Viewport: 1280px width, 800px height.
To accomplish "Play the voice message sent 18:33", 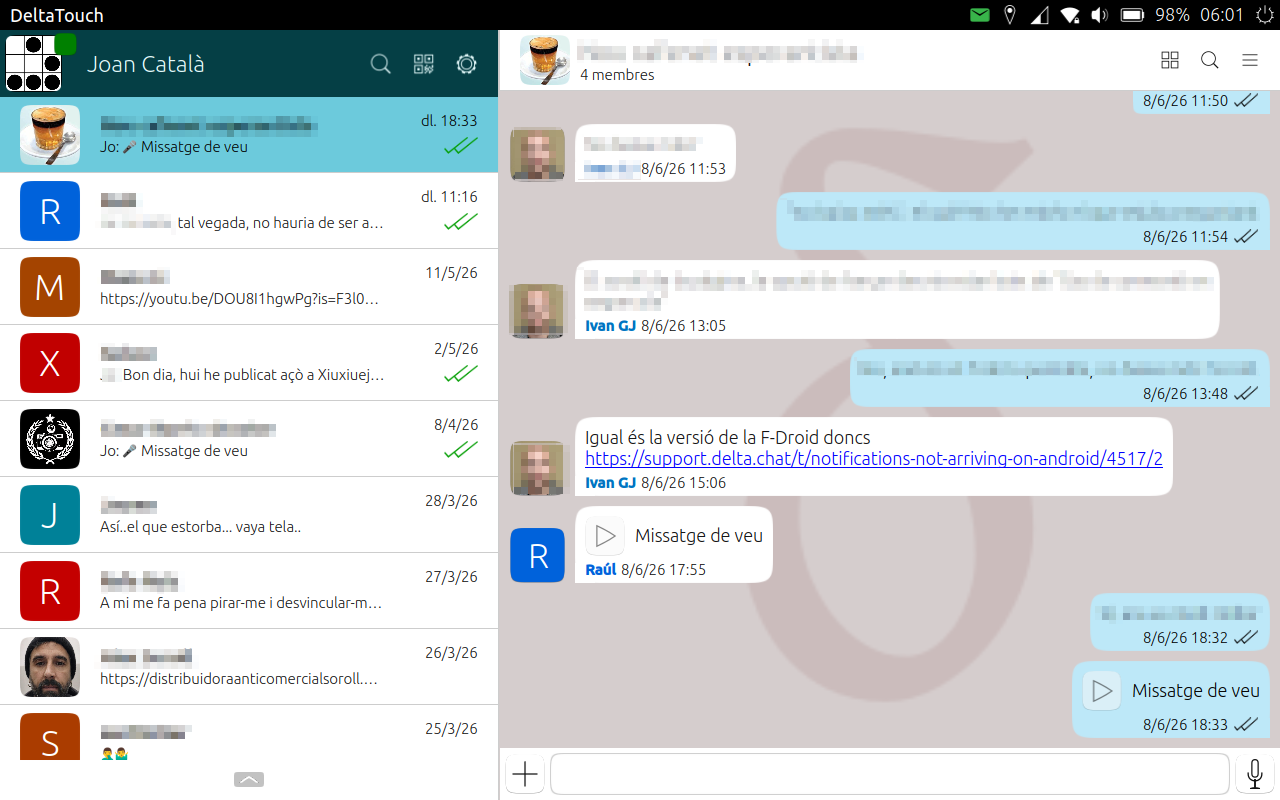I will click(1102, 690).
